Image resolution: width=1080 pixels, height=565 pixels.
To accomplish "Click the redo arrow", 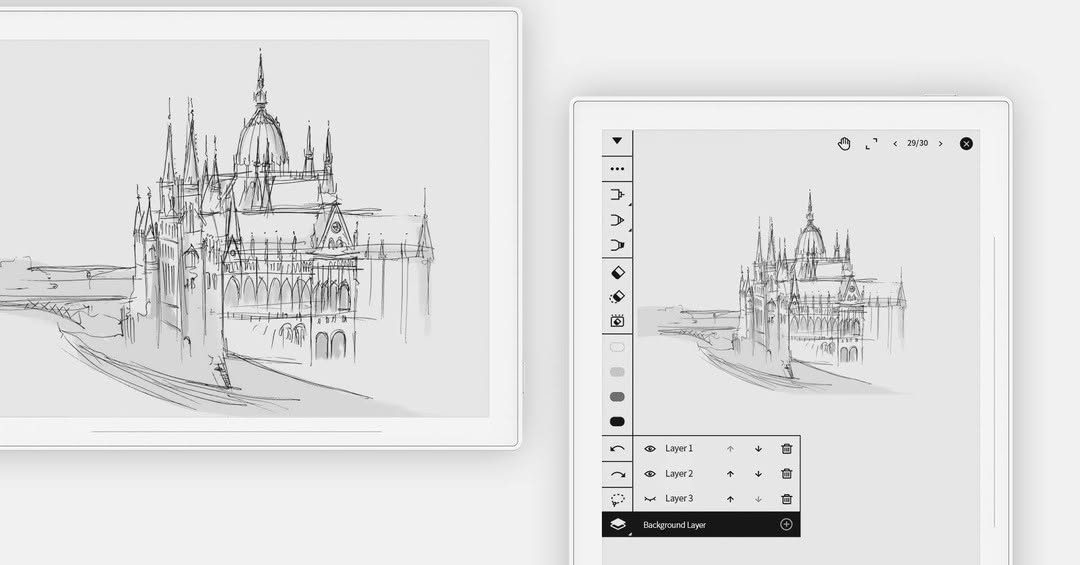I will point(618,474).
